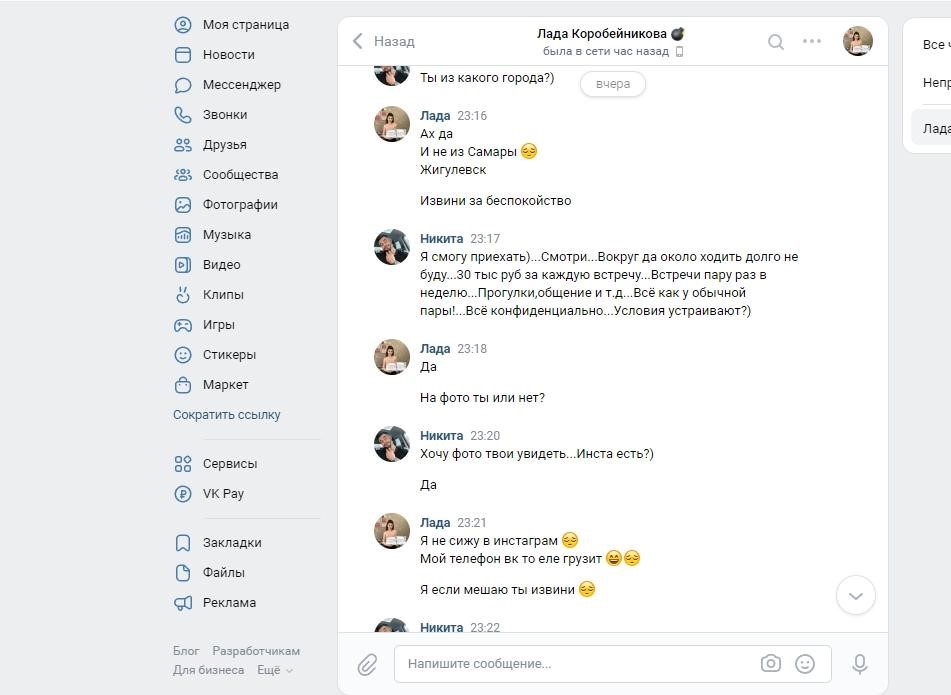Click inside the Напишите сообщение field

click(576, 664)
